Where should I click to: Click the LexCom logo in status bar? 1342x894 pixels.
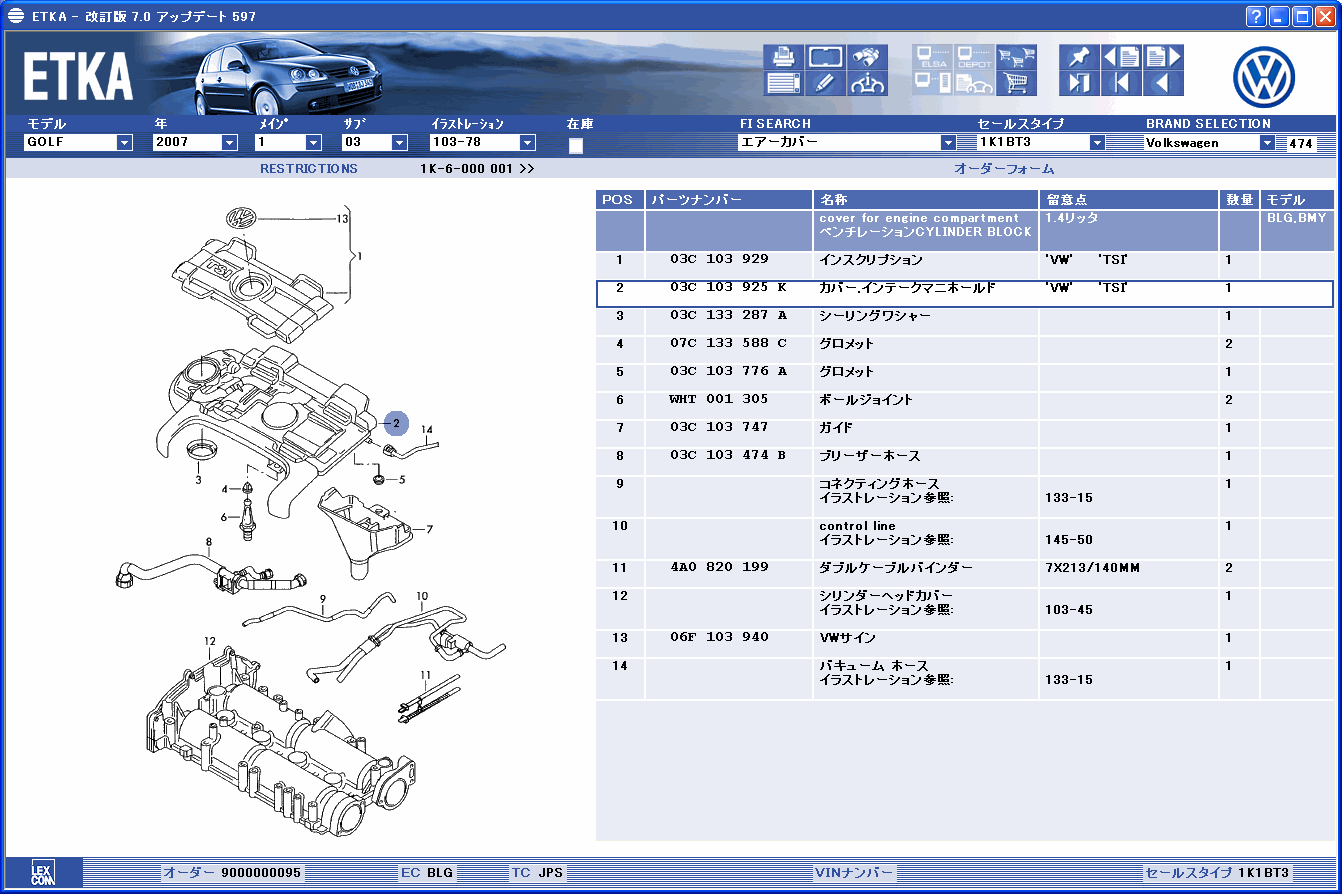click(41, 871)
